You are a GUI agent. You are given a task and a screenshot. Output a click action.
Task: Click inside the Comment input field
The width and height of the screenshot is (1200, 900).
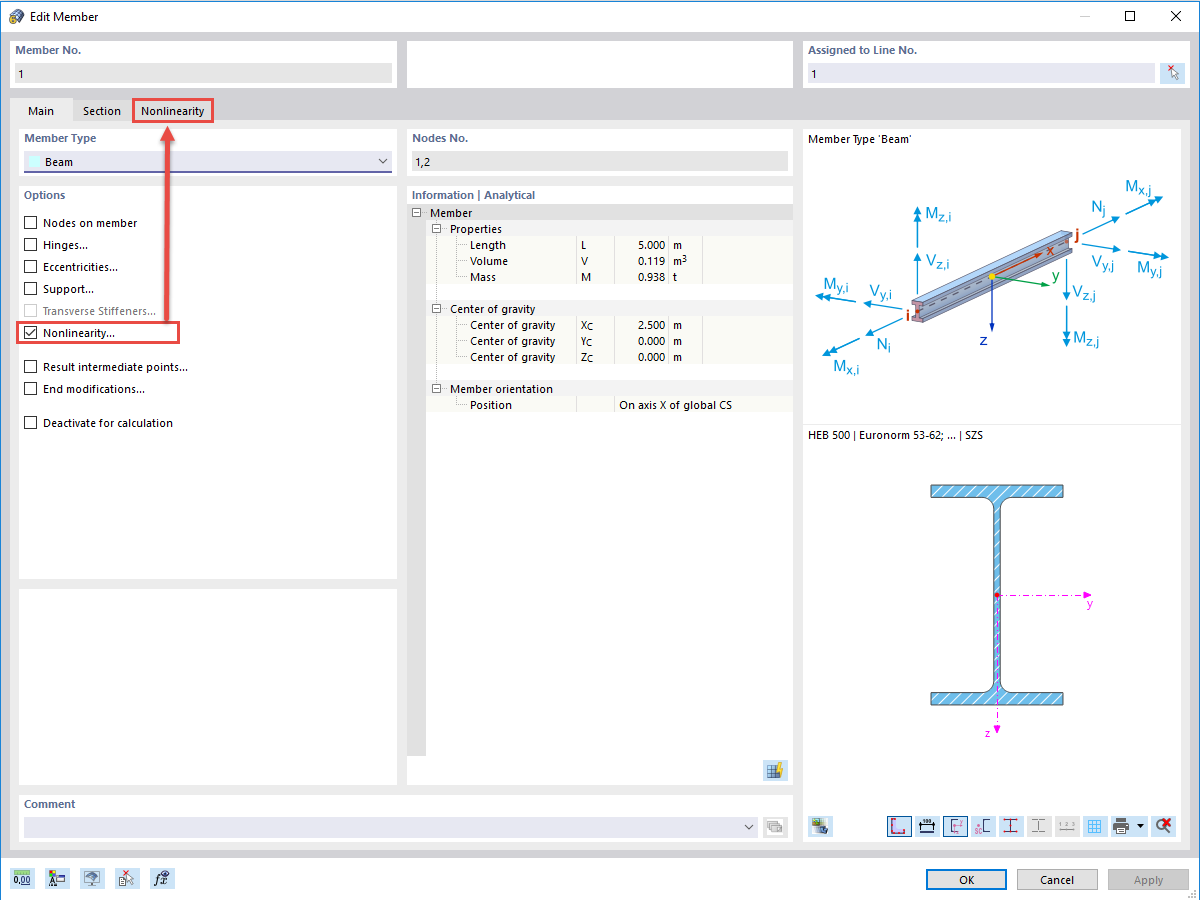click(380, 827)
